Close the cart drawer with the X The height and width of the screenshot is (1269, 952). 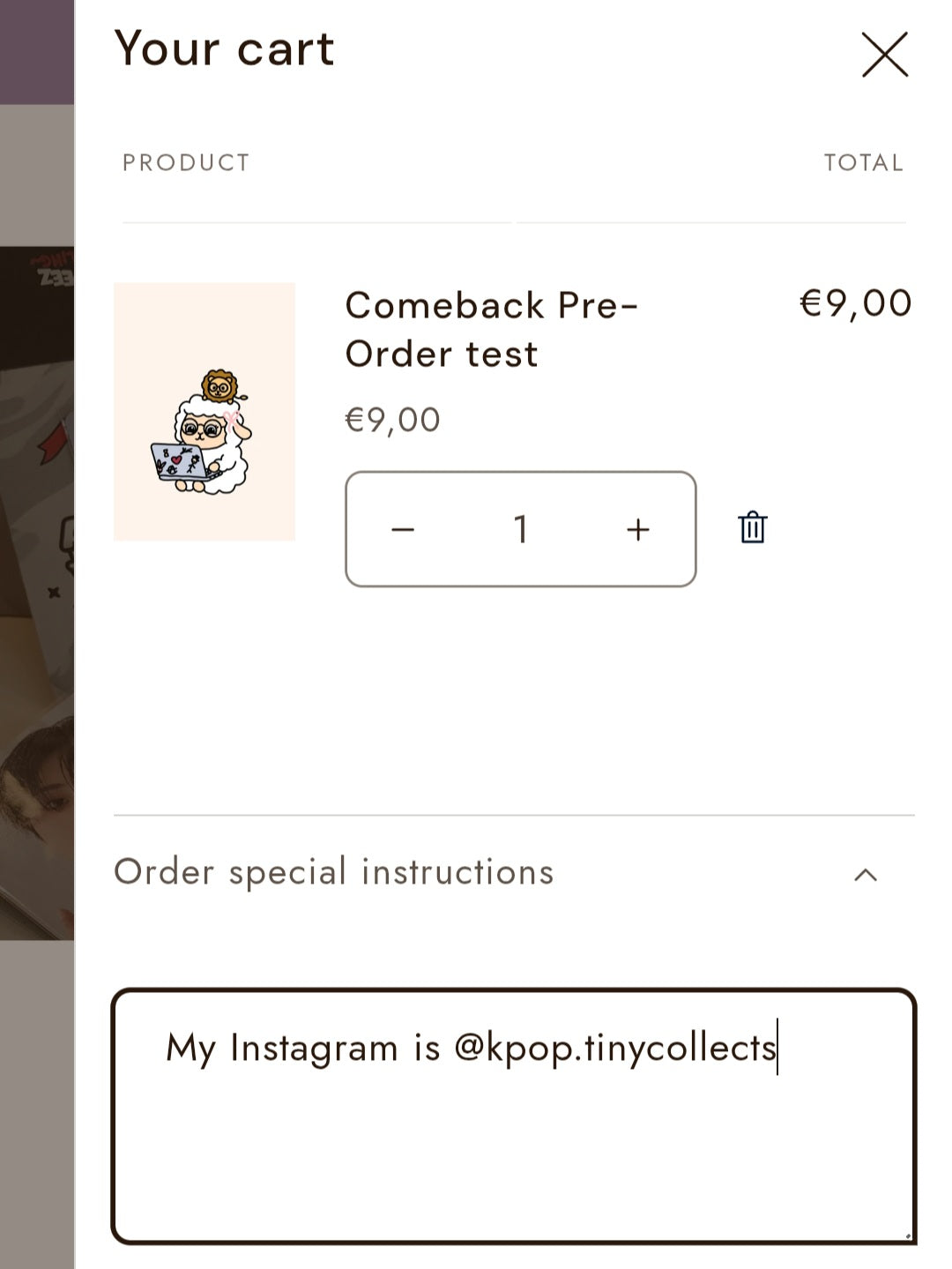pos(884,55)
